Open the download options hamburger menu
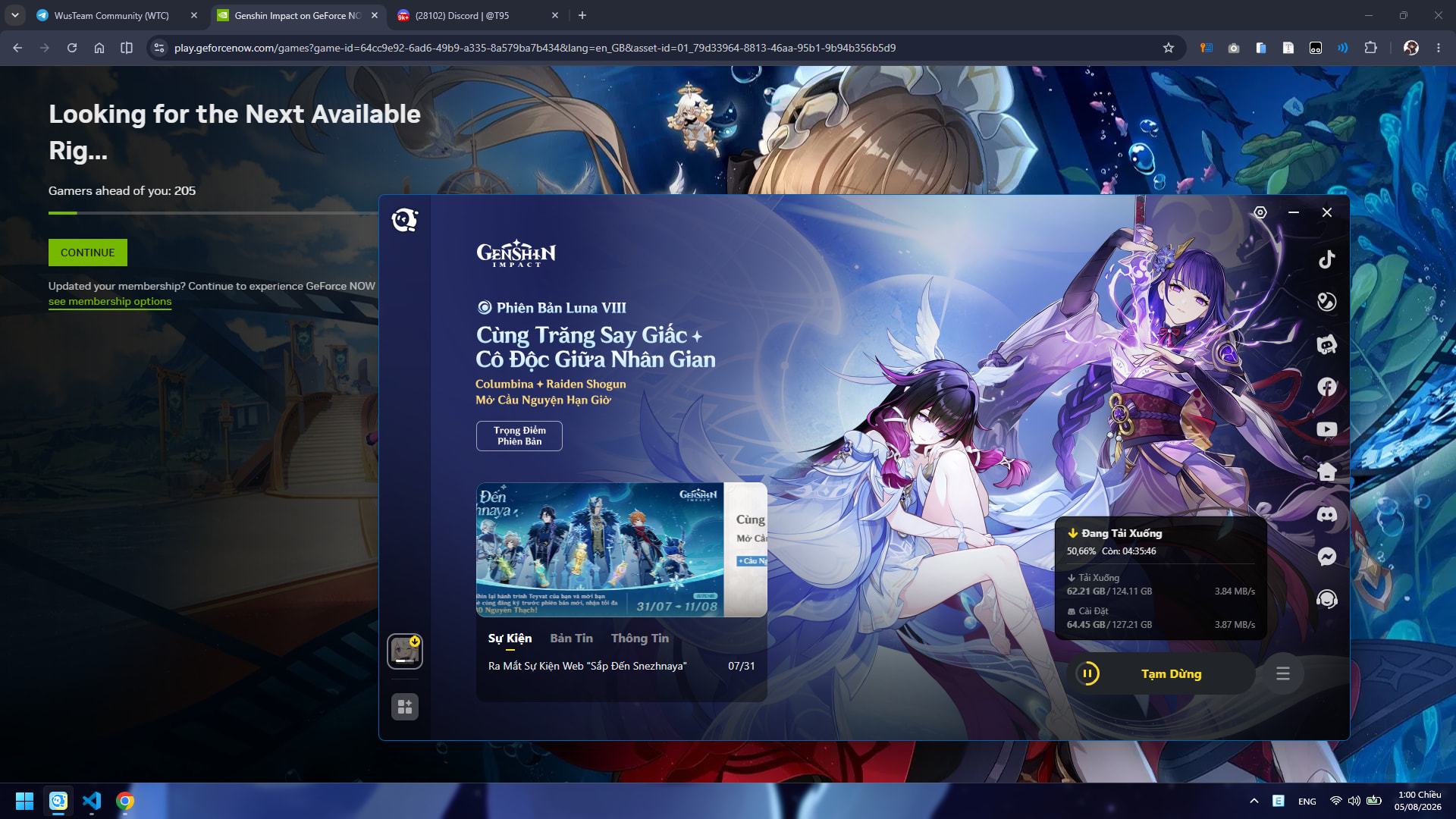 1283,673
